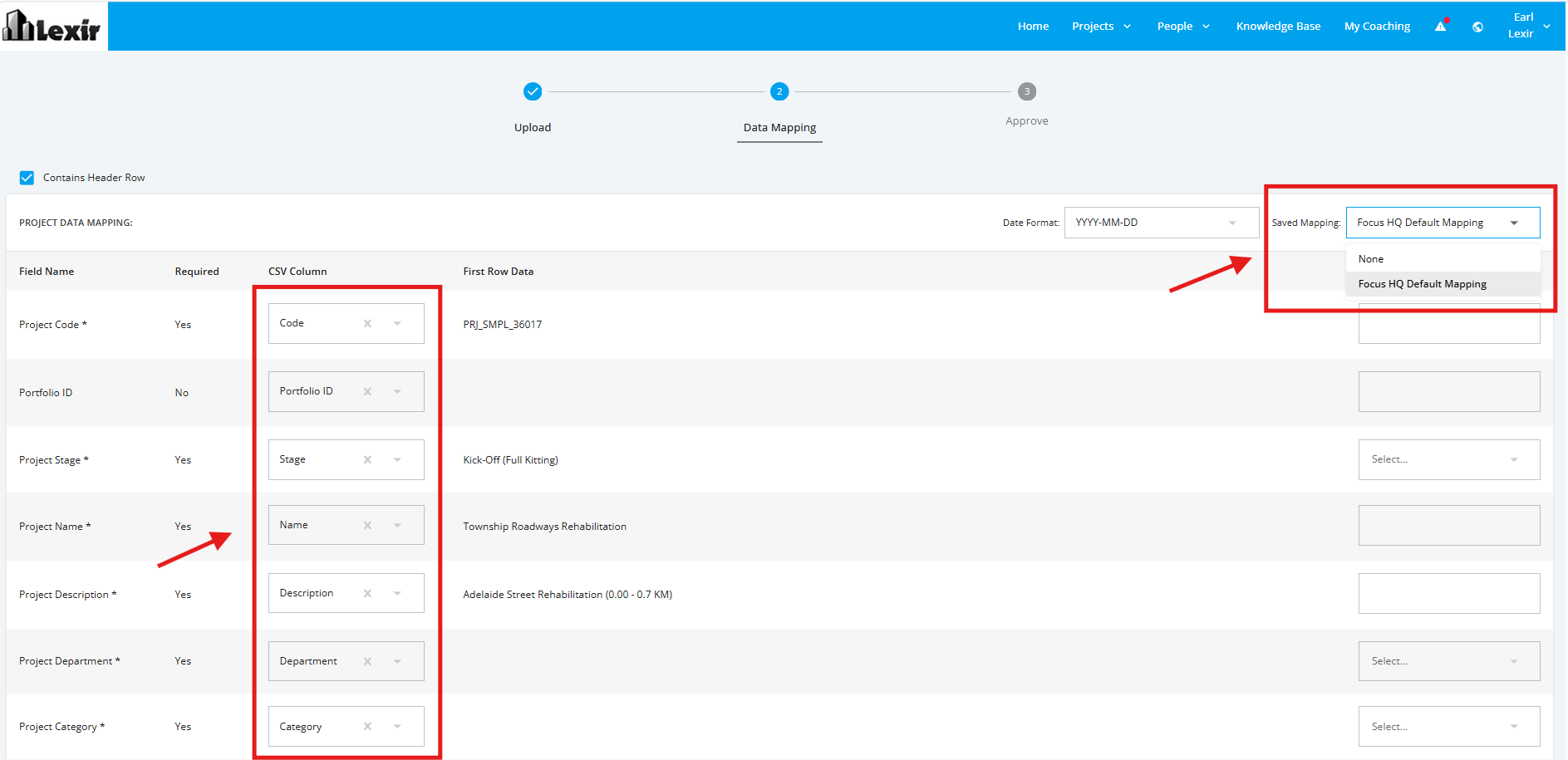Click the Project Description default value field
This screenshot has height=760, width=1568.
pos(1449,593)
